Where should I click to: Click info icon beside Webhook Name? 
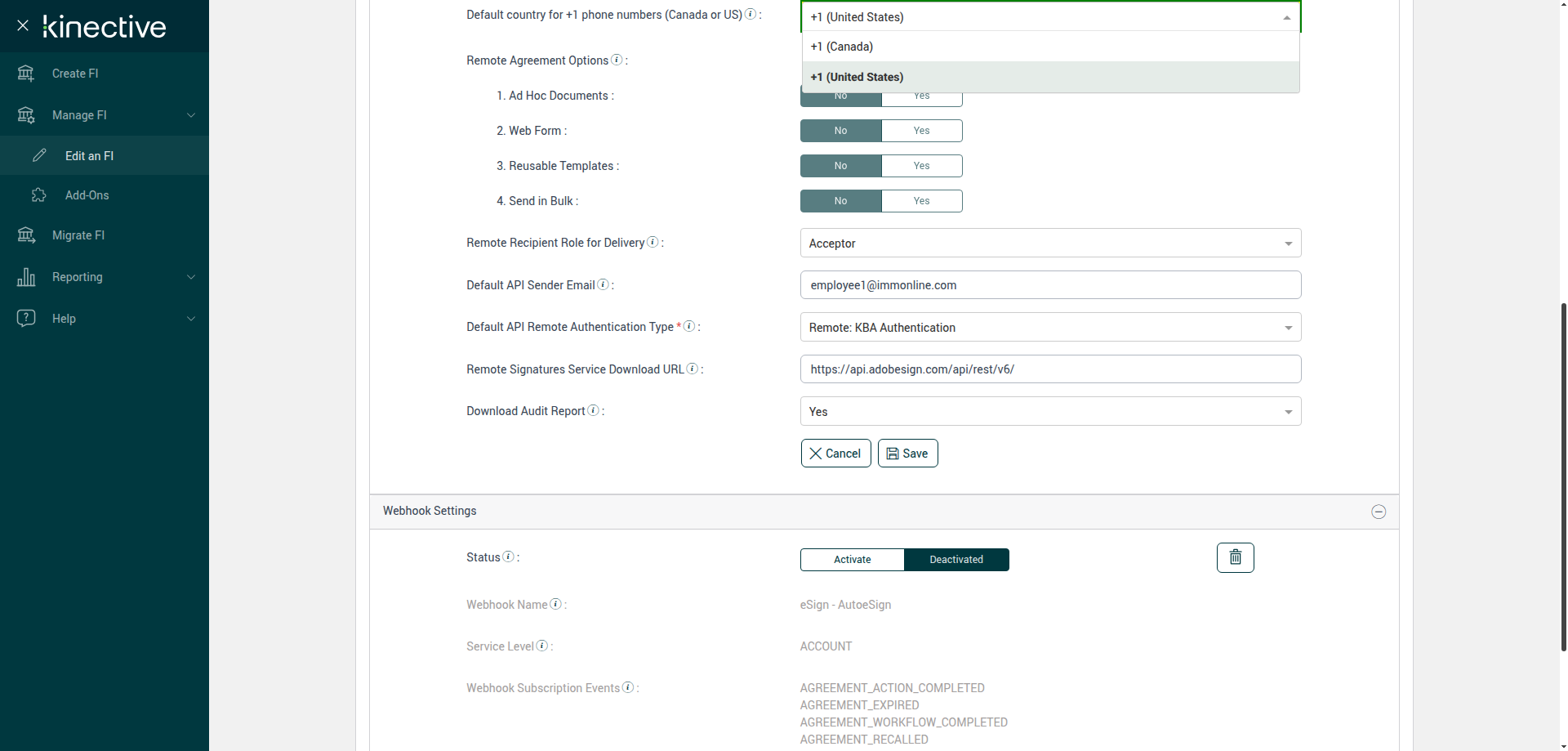(555, 604)
